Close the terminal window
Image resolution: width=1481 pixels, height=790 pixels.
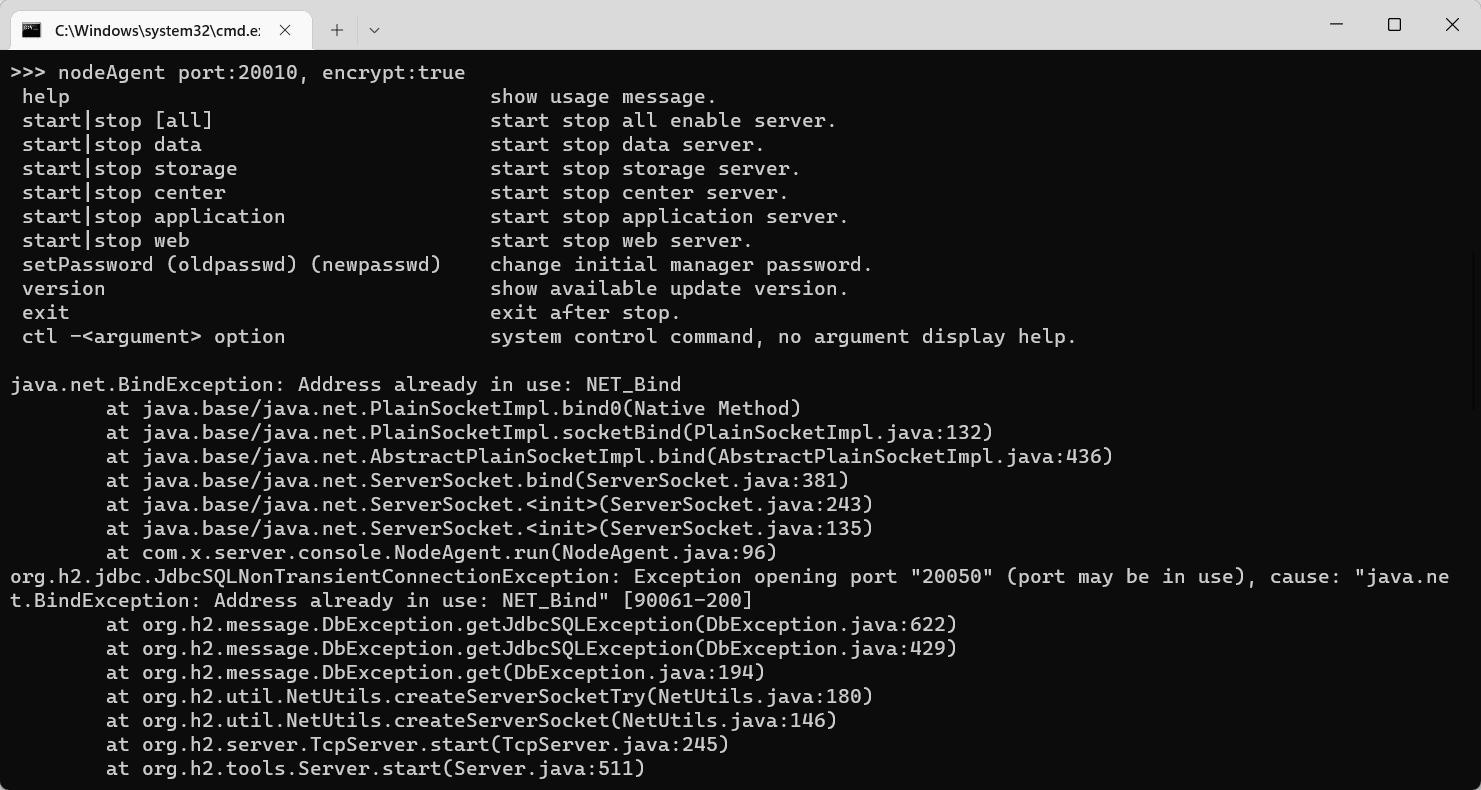point(1452,25)
